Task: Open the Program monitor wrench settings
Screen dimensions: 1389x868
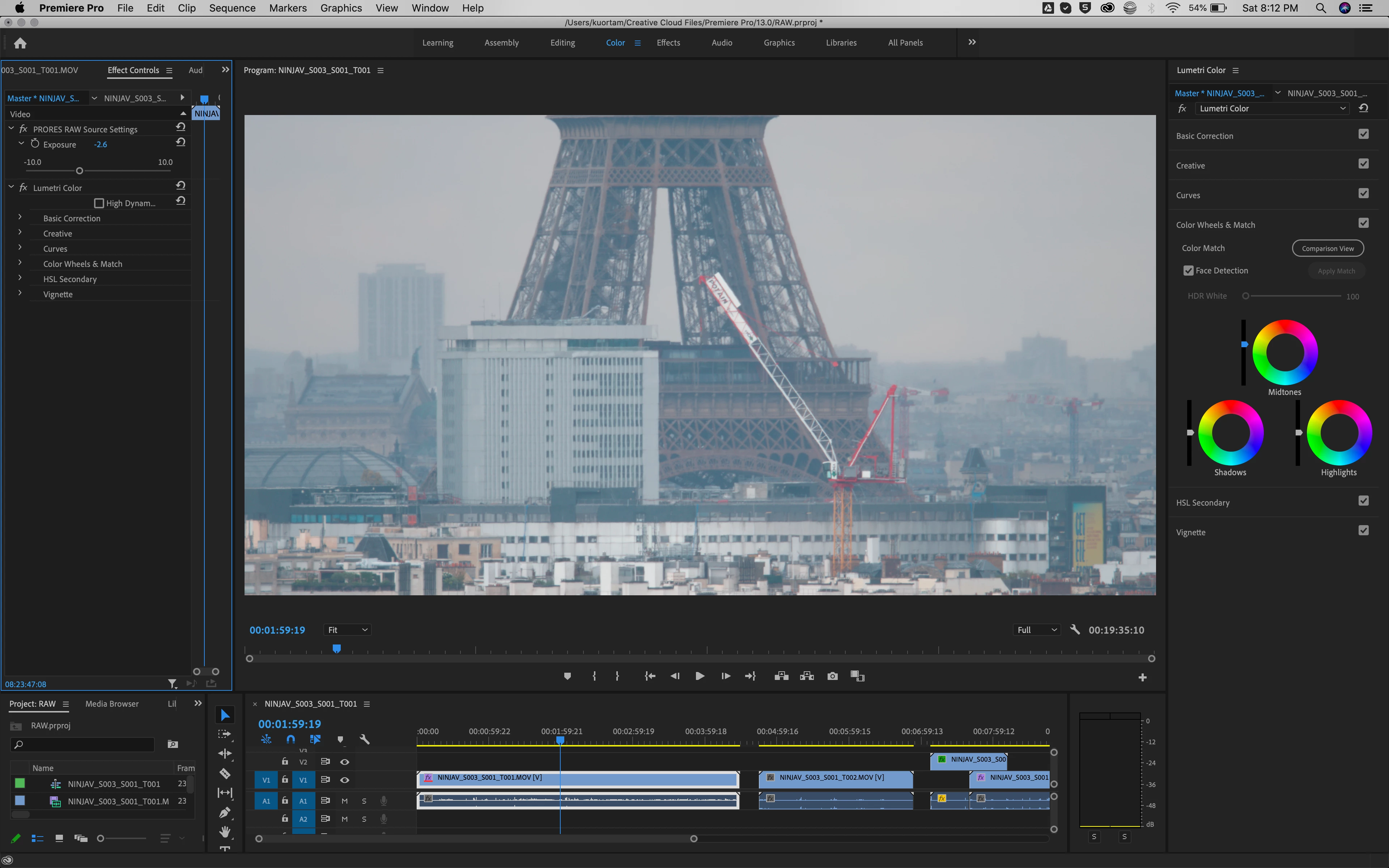Action: [1075, 630]
